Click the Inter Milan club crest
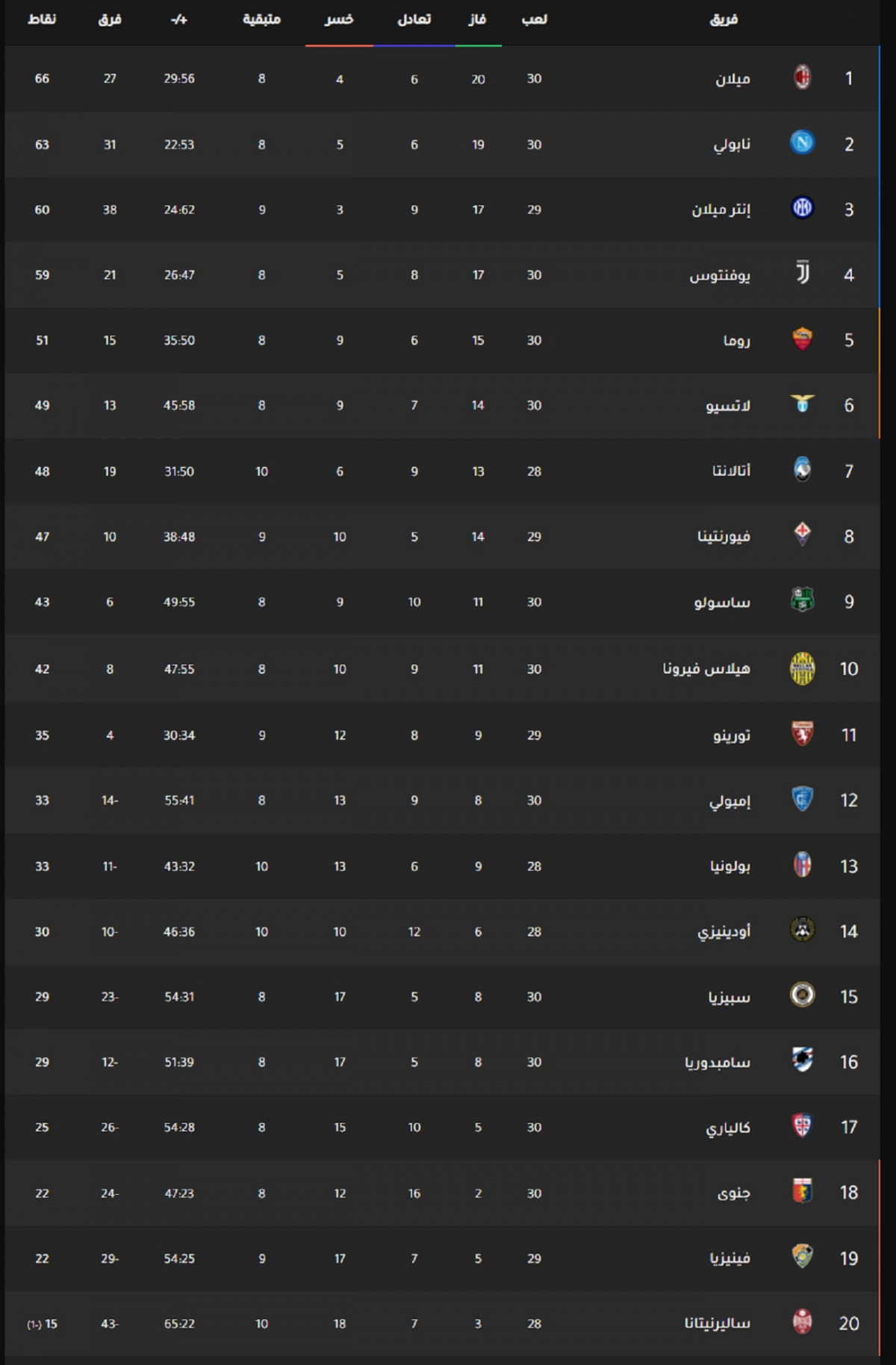This screenshot has width=896, height=1365. pyautogui.click(x=802, y=208)
